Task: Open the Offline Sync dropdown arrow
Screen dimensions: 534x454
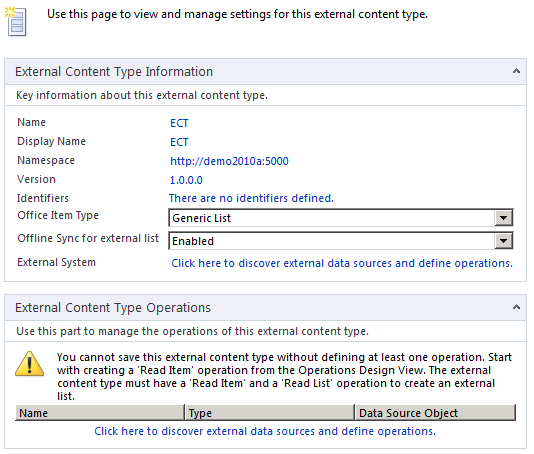Action: pyautogui.click(x=503, y=241)
